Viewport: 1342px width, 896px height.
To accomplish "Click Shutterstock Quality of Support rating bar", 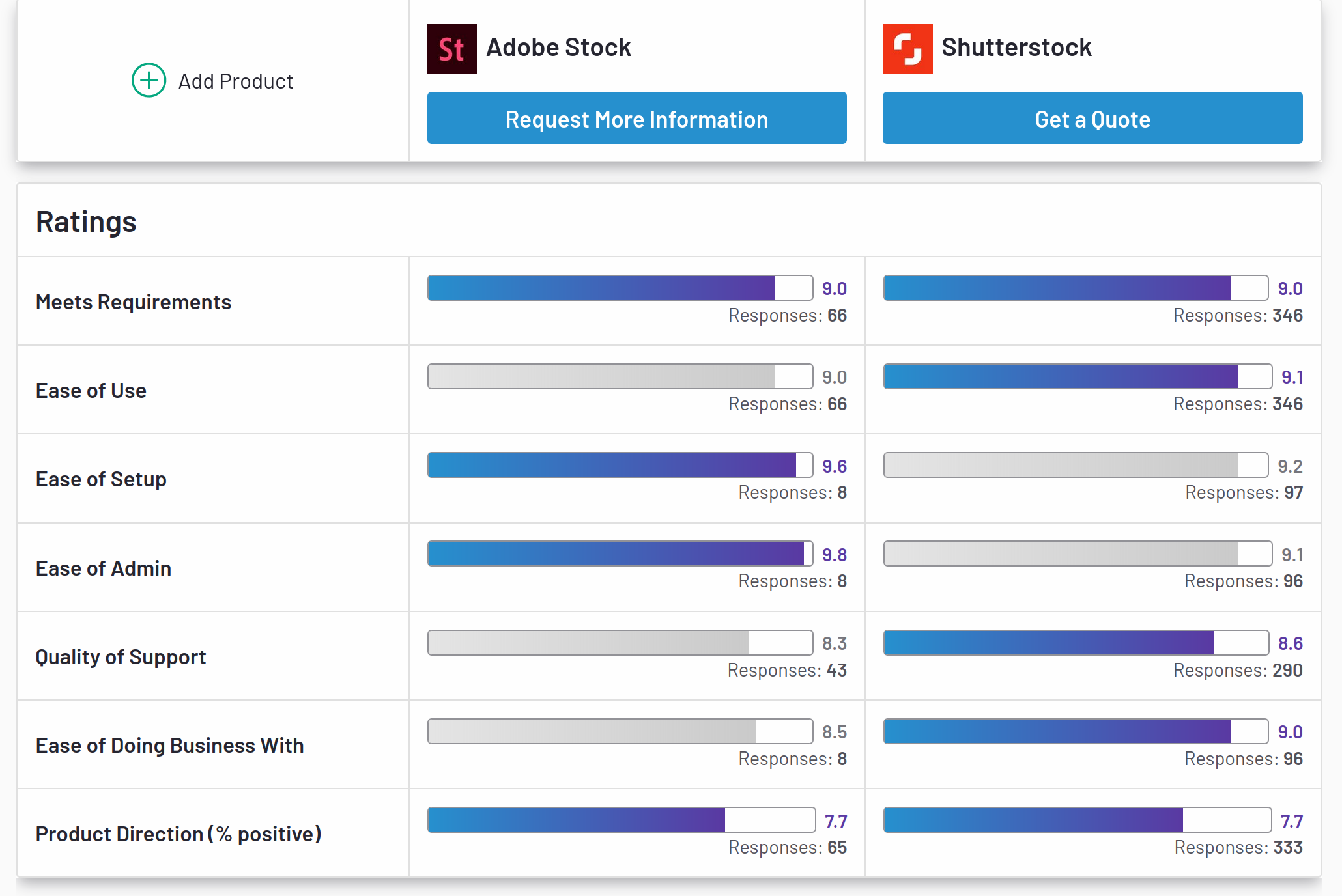I will coord(1076,643).
